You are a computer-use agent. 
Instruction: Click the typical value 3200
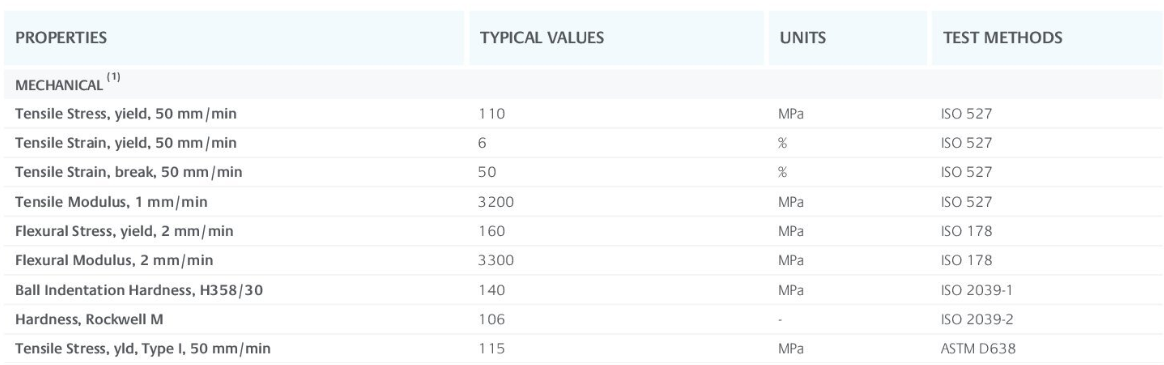click(497, 202)
